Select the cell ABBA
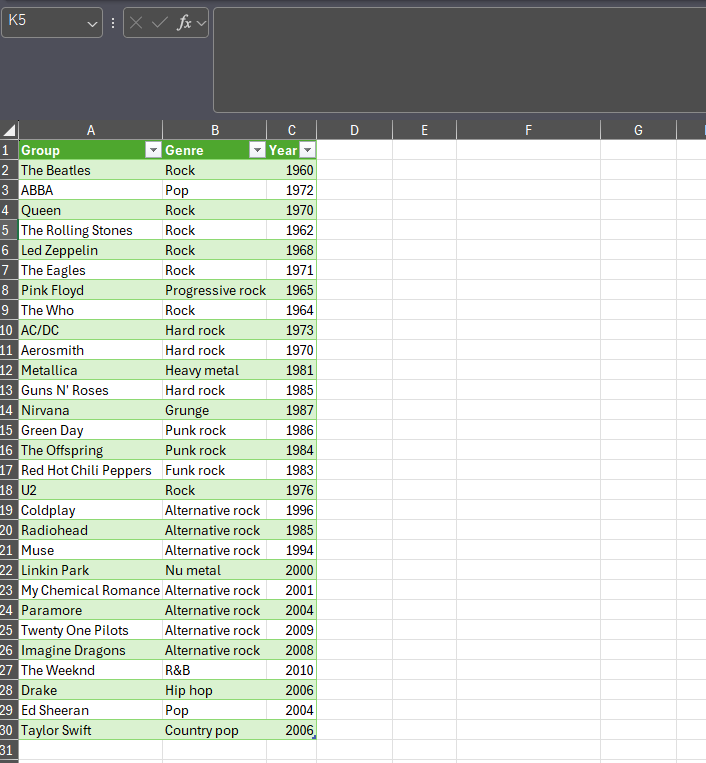The image size is (706, 763). coord(91,190)
